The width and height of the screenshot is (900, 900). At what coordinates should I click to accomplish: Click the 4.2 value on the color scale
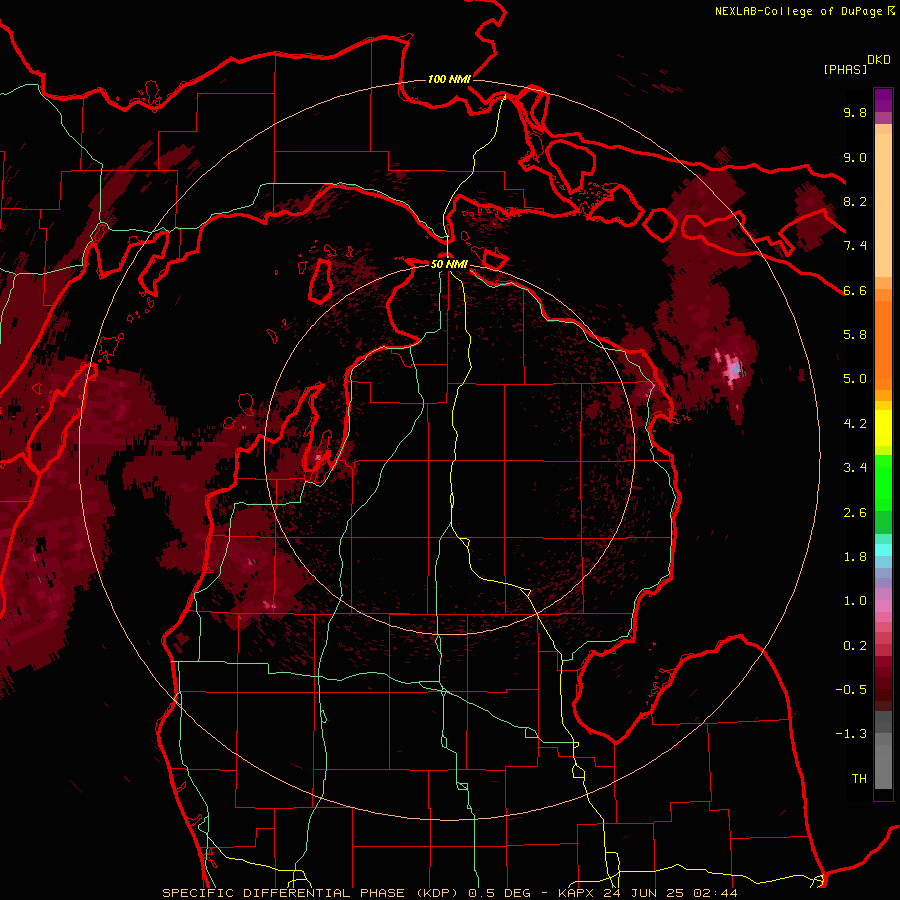[855, 424]
